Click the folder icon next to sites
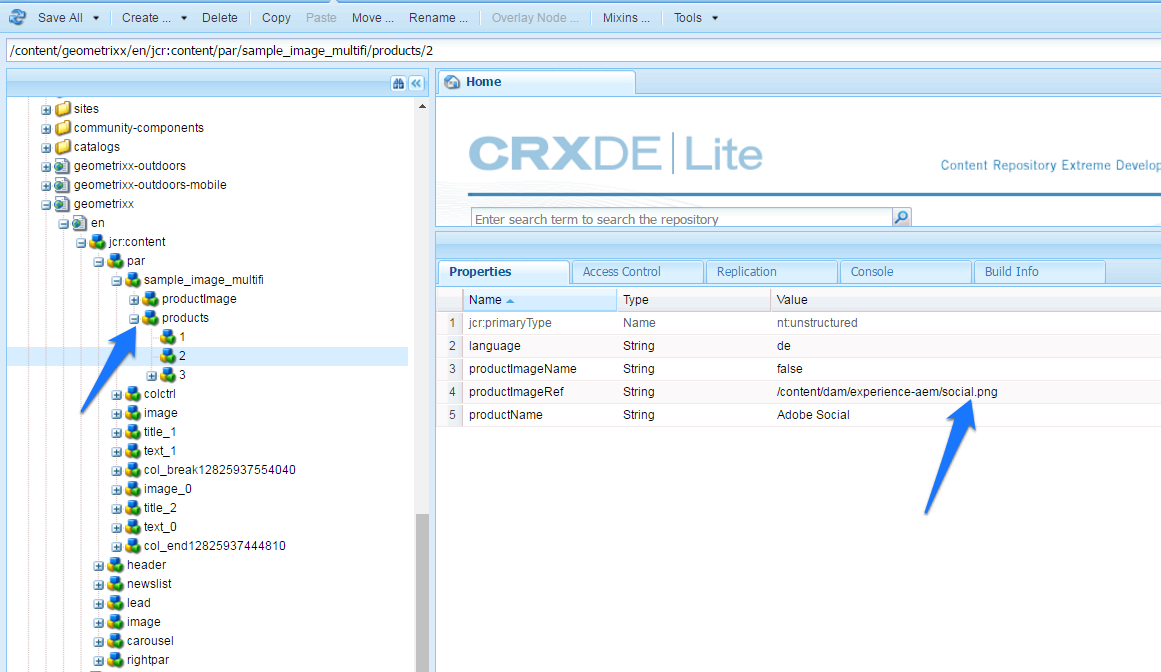1161x672 pixels. (x=62, y=108)
